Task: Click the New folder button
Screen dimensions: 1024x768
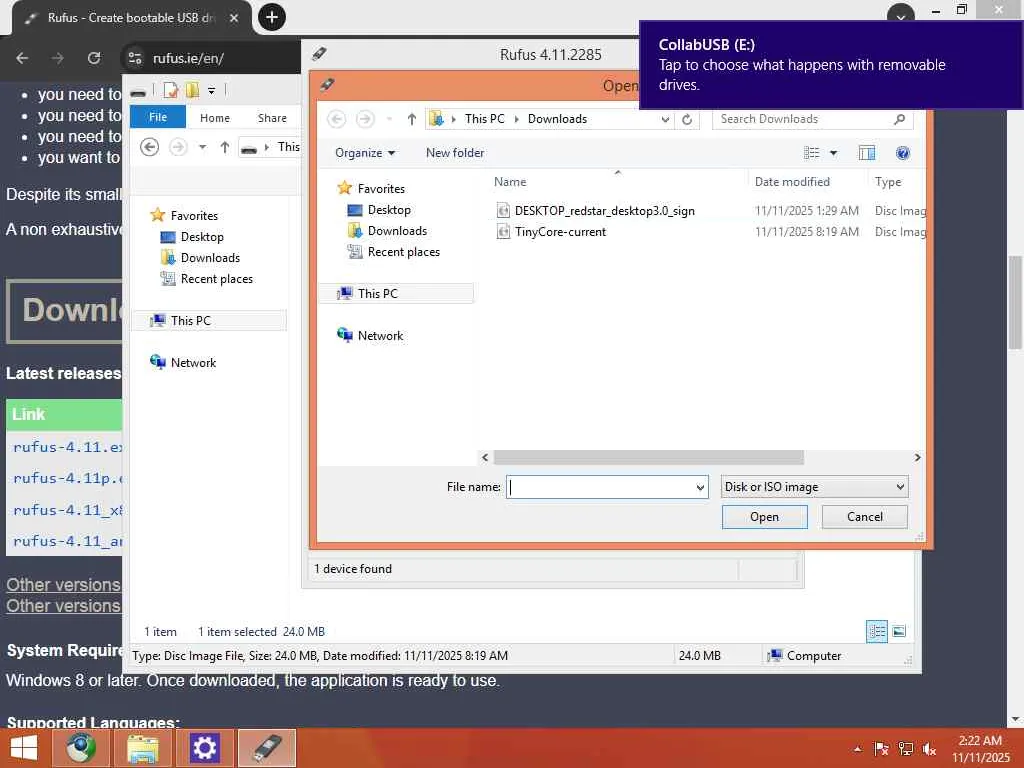Action: 455,153
